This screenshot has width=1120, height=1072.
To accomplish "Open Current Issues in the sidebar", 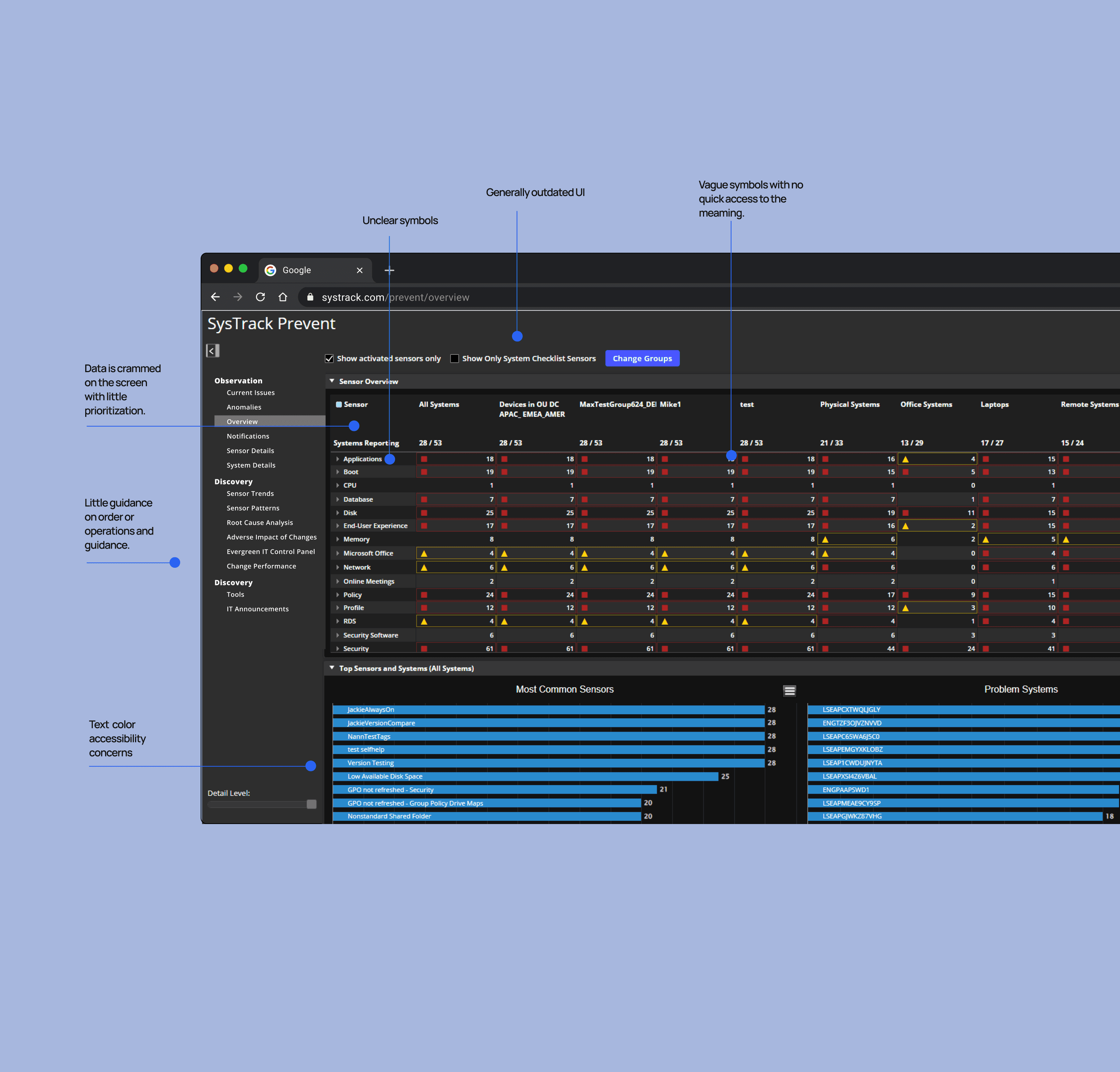I will click(250, 393).
